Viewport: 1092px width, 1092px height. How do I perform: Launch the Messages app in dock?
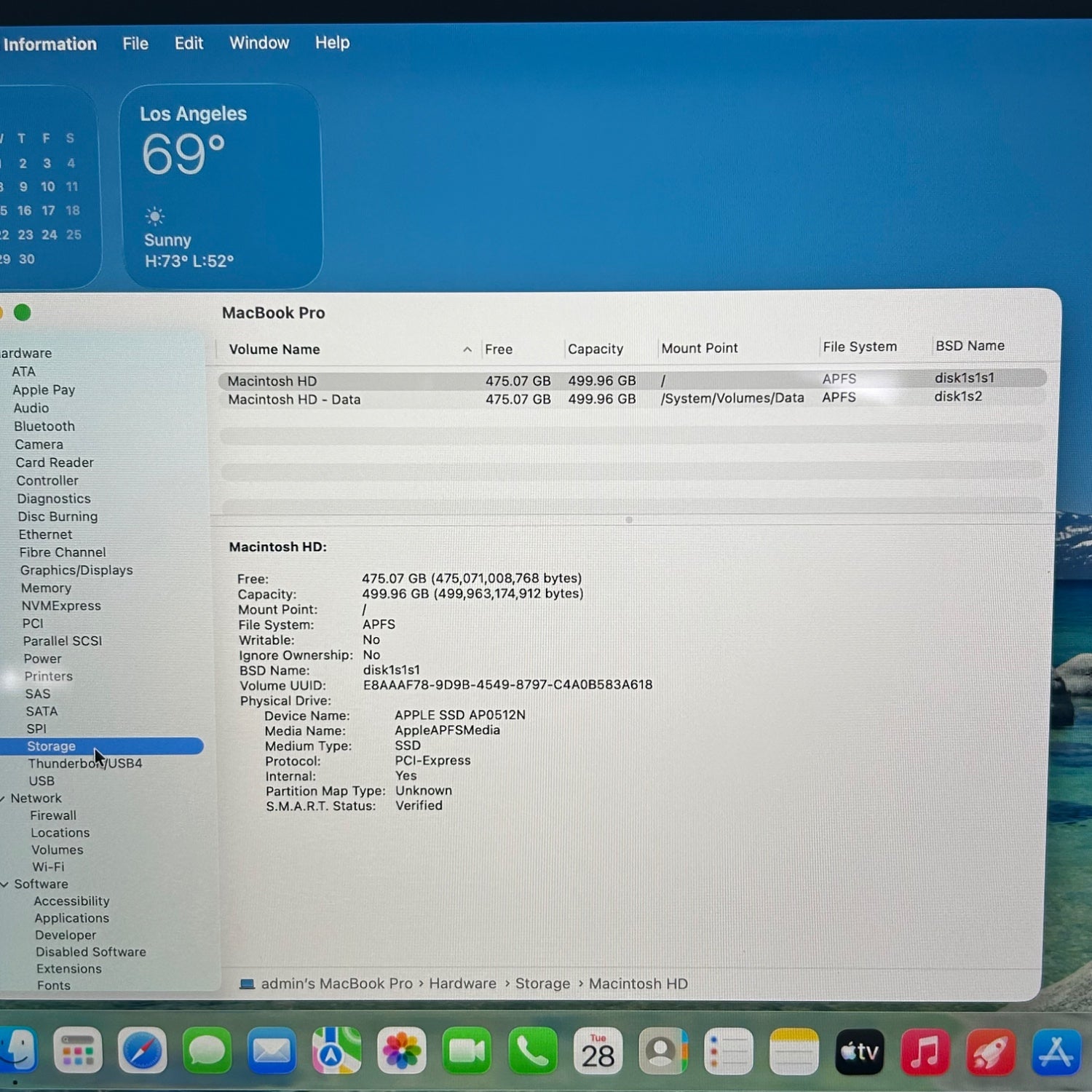coord(207,1051)
